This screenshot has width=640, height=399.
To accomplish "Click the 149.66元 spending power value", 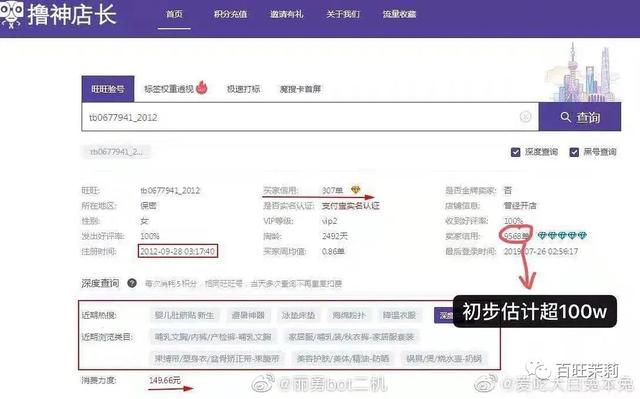I will 165,380.
